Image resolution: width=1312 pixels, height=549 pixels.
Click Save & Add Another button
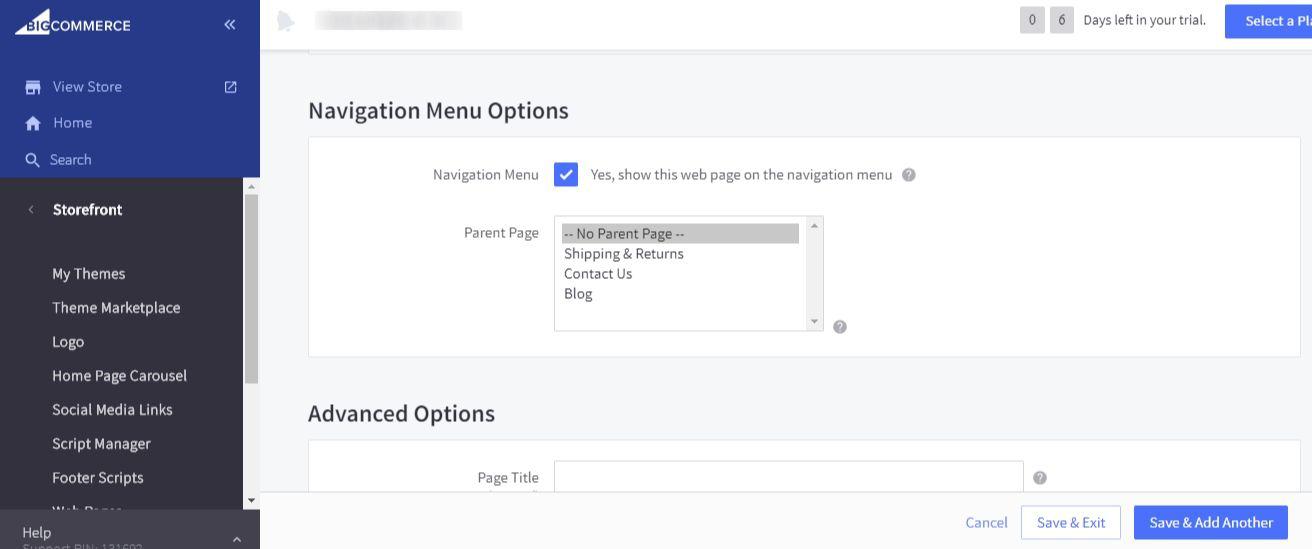(x=1210, y=523)
